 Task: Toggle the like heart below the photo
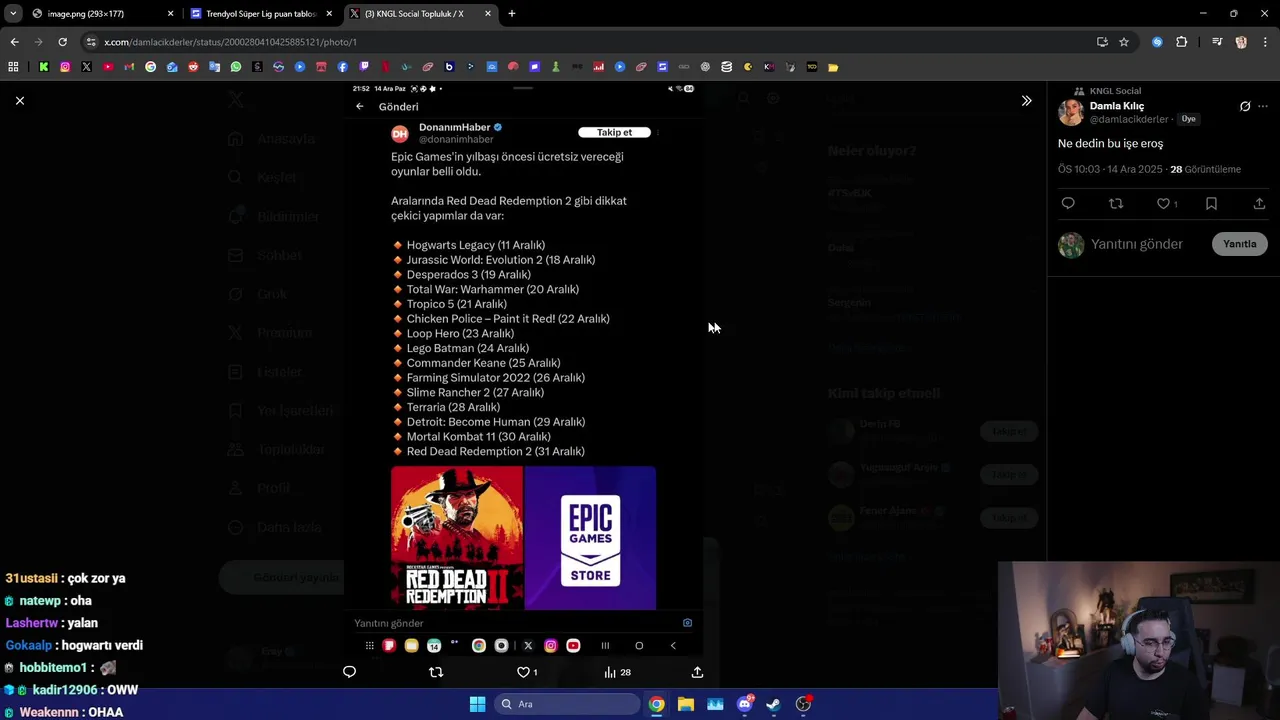click(523, 672)
